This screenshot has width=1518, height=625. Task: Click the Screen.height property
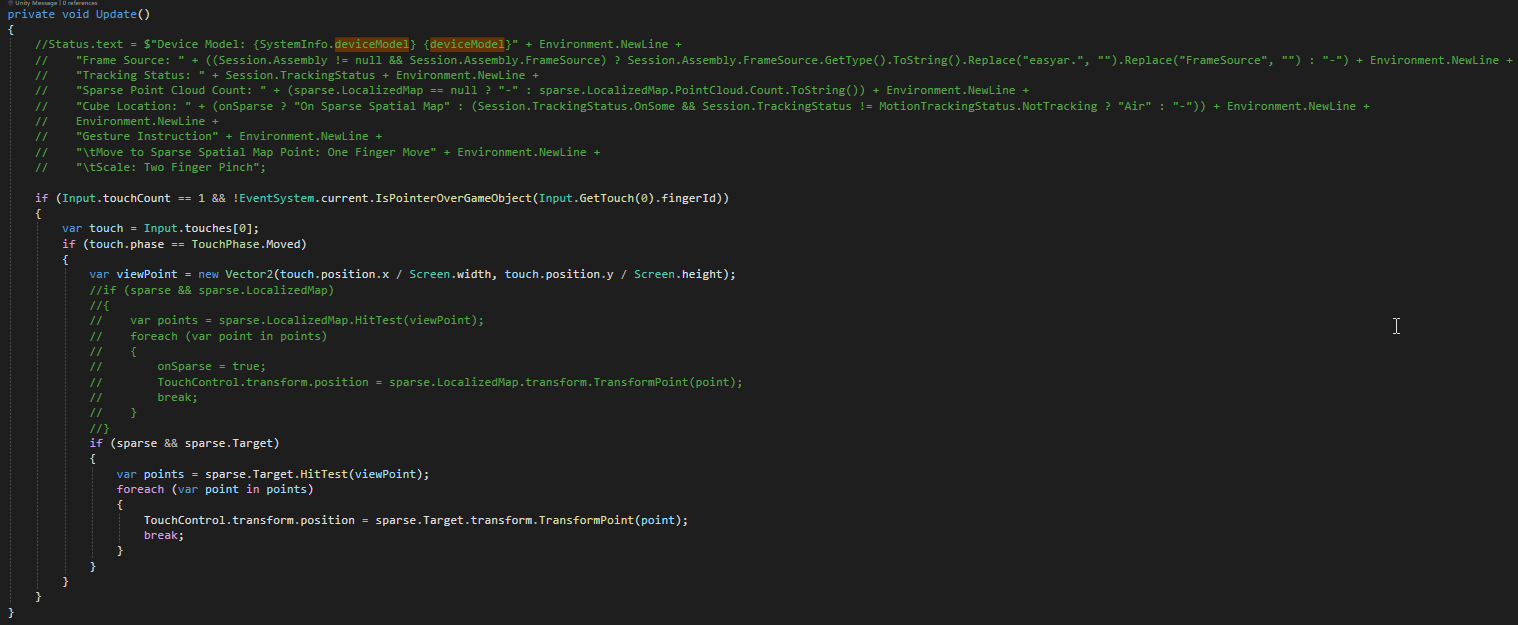tap(708, 274)
